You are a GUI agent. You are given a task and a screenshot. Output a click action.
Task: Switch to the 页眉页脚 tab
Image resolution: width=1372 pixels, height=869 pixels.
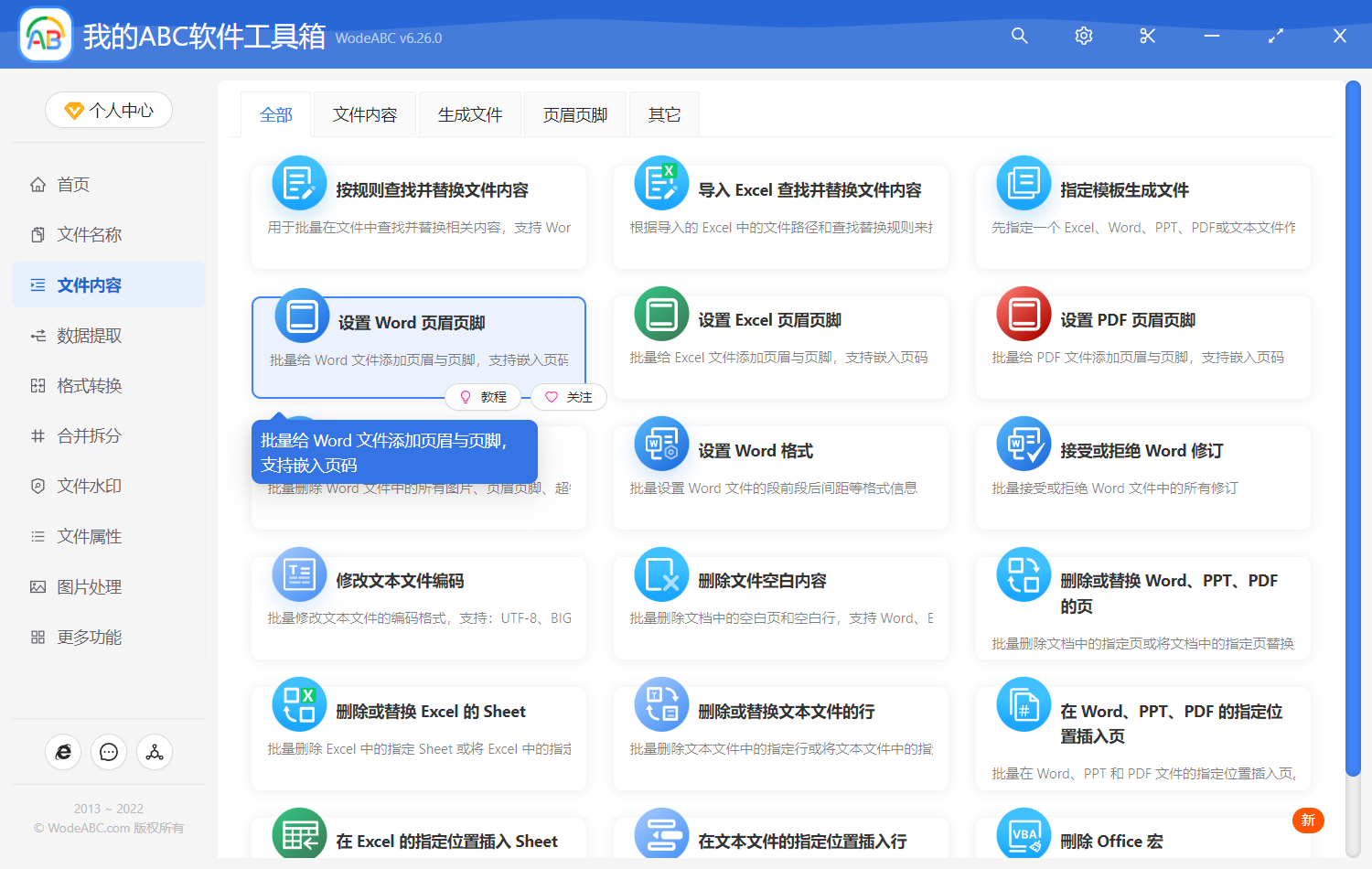pos(574,113)
